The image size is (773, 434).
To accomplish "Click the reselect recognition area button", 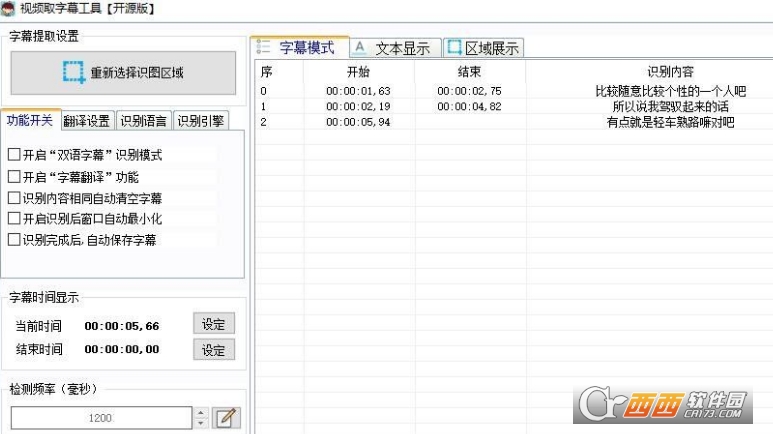I will point(123,73).
